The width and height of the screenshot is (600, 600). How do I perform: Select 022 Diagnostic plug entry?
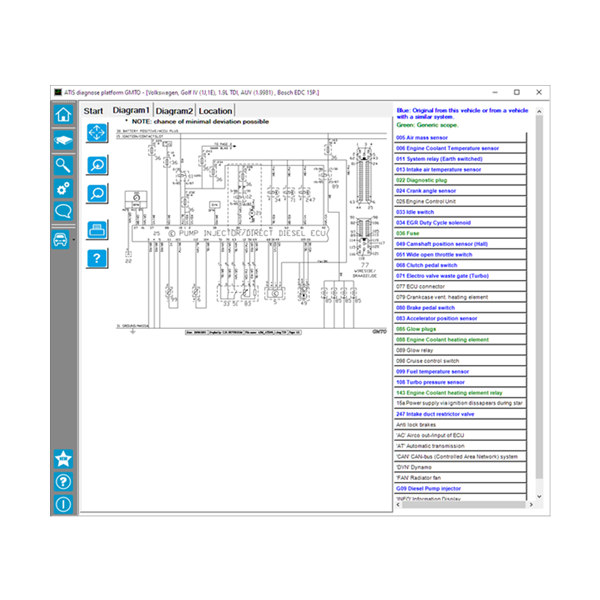click(x=460, y=180)
